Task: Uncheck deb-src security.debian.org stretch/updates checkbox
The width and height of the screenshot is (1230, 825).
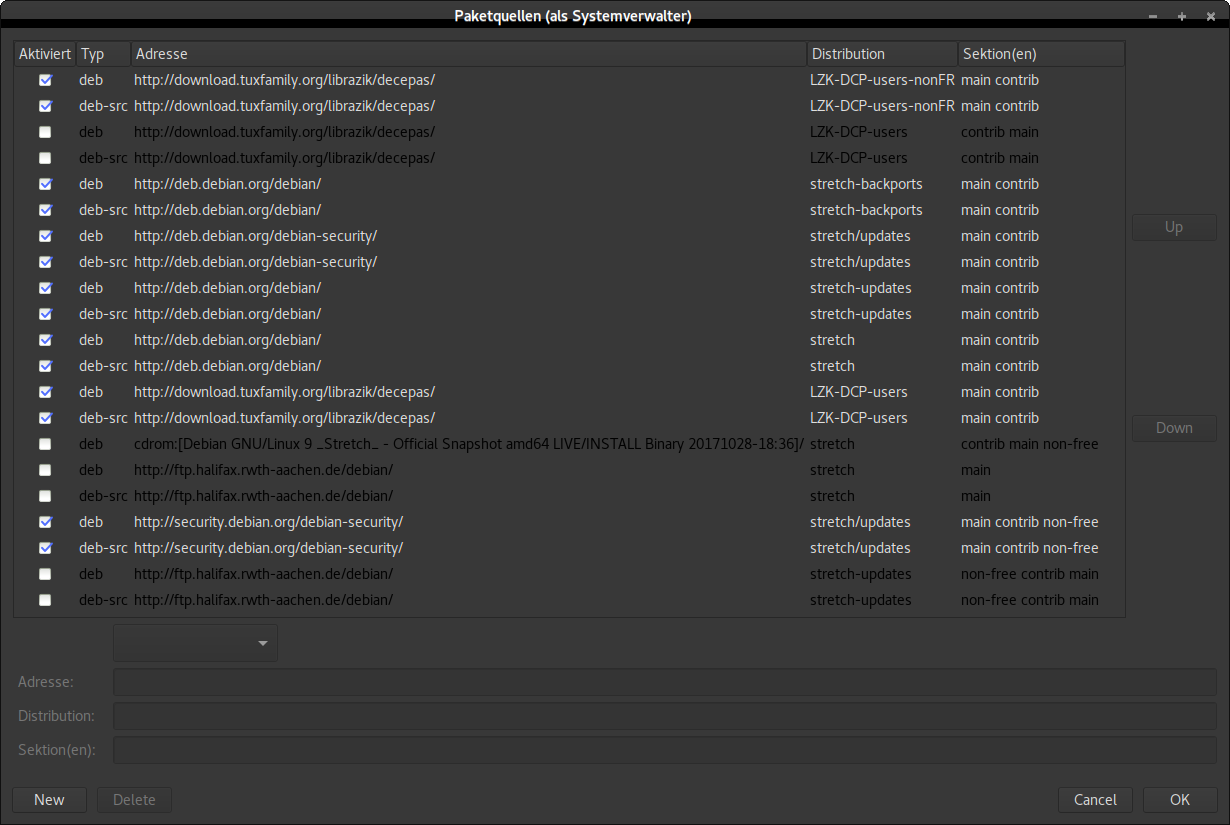Action: point(45,548)
